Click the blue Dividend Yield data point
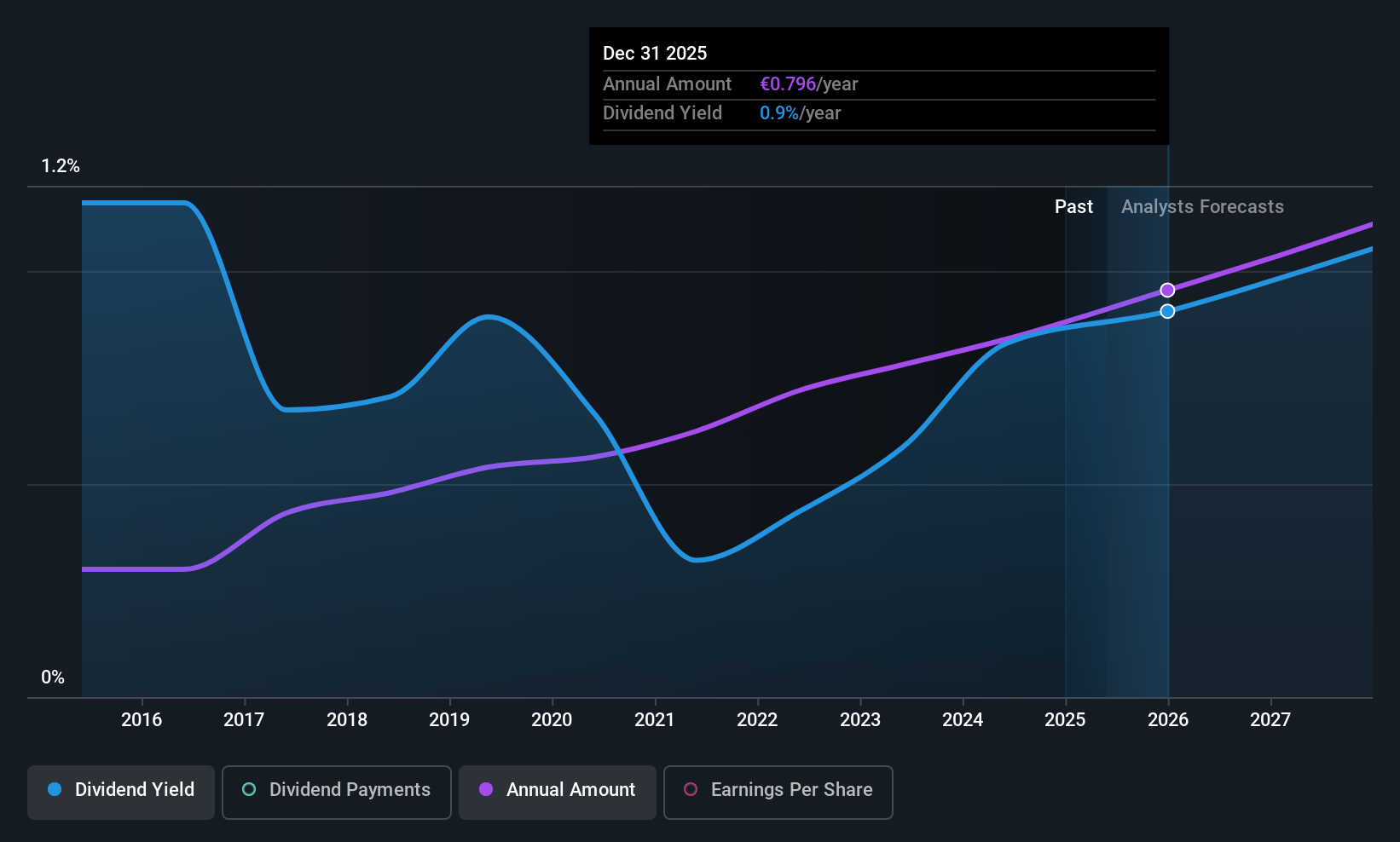Image resolution: width=1400 pixels, height=842 pixels. 1167,311
